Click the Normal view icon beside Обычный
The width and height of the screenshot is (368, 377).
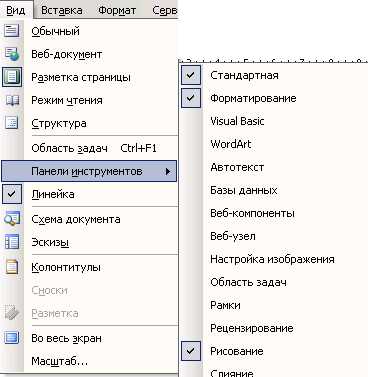tap(12, 31)
